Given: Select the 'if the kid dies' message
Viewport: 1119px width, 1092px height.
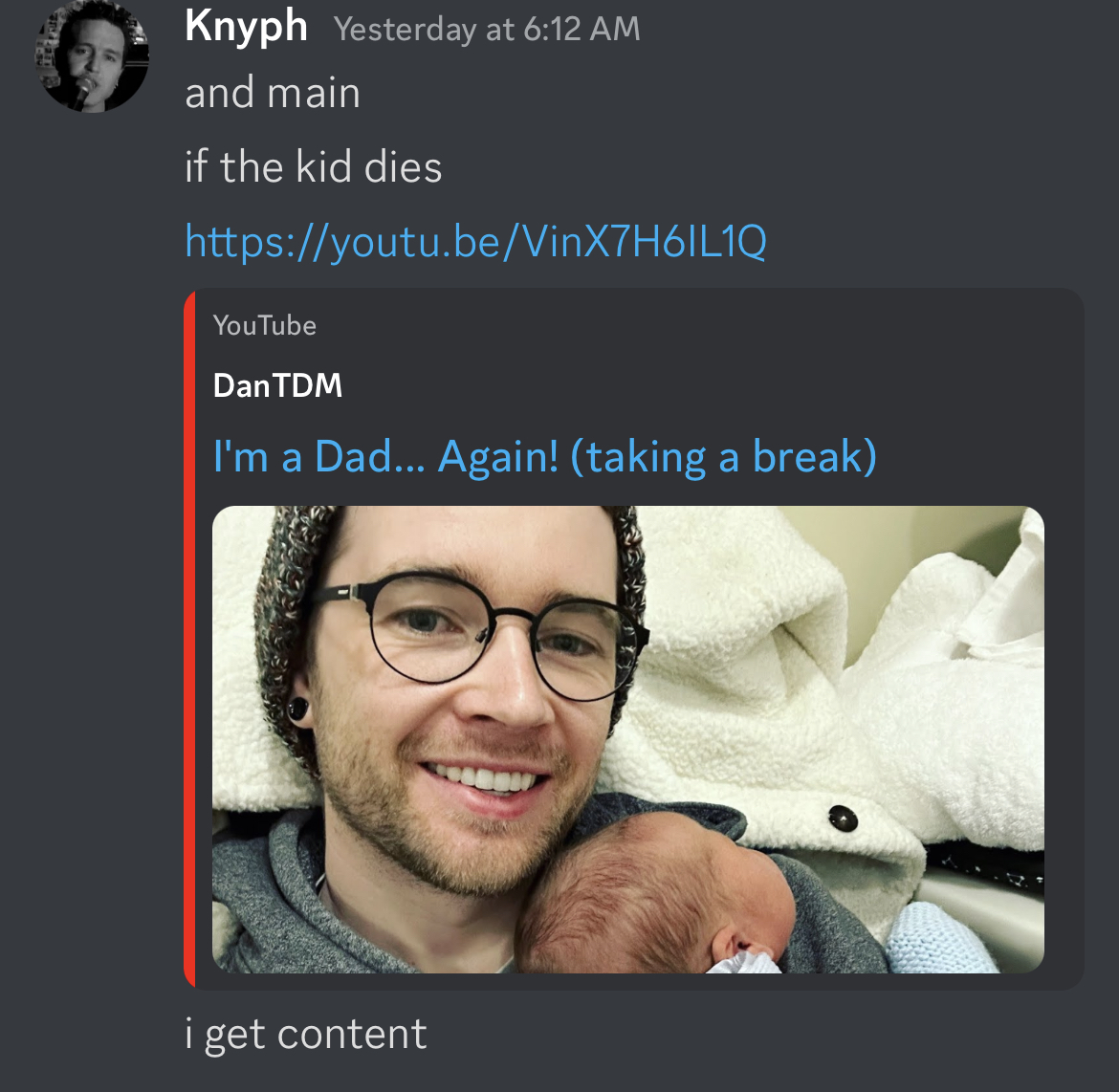Looking at the screenshot, I should (314, 167).
